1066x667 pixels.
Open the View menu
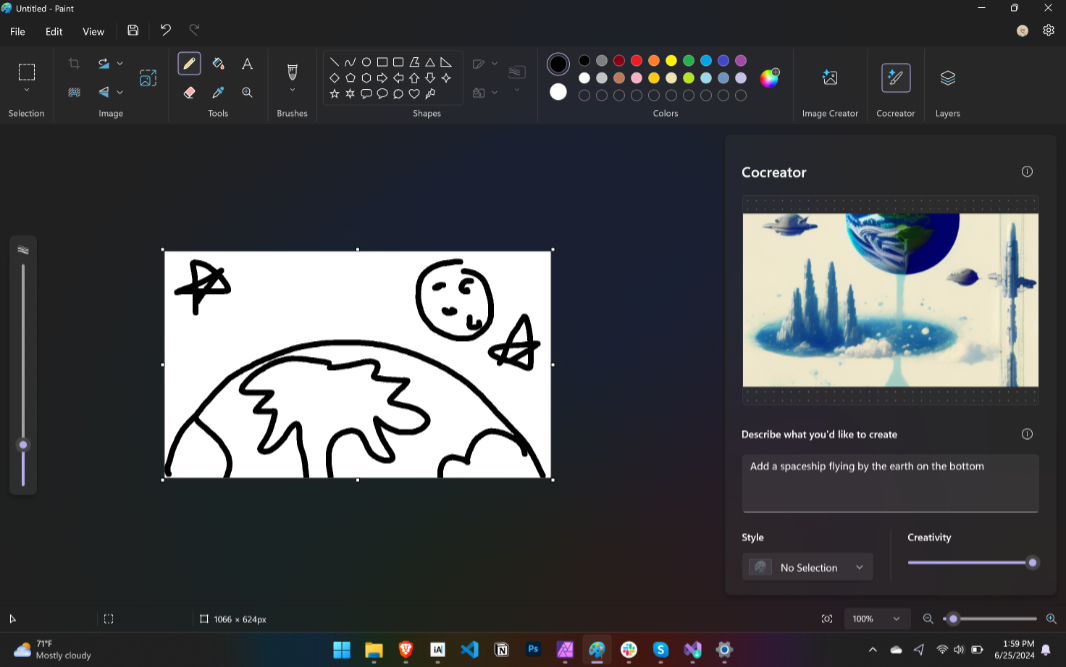pos(93,31)
